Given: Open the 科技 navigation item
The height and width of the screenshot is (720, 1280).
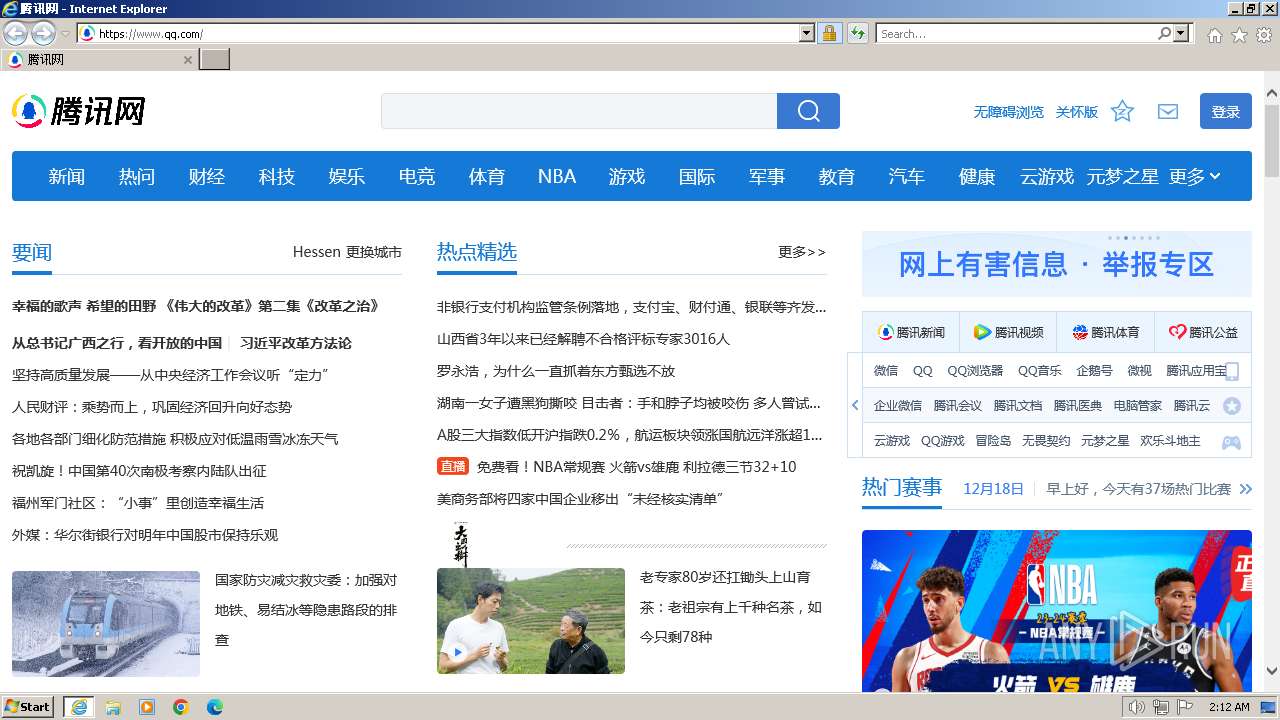Looking at the screenshot, I should (277, 176).
